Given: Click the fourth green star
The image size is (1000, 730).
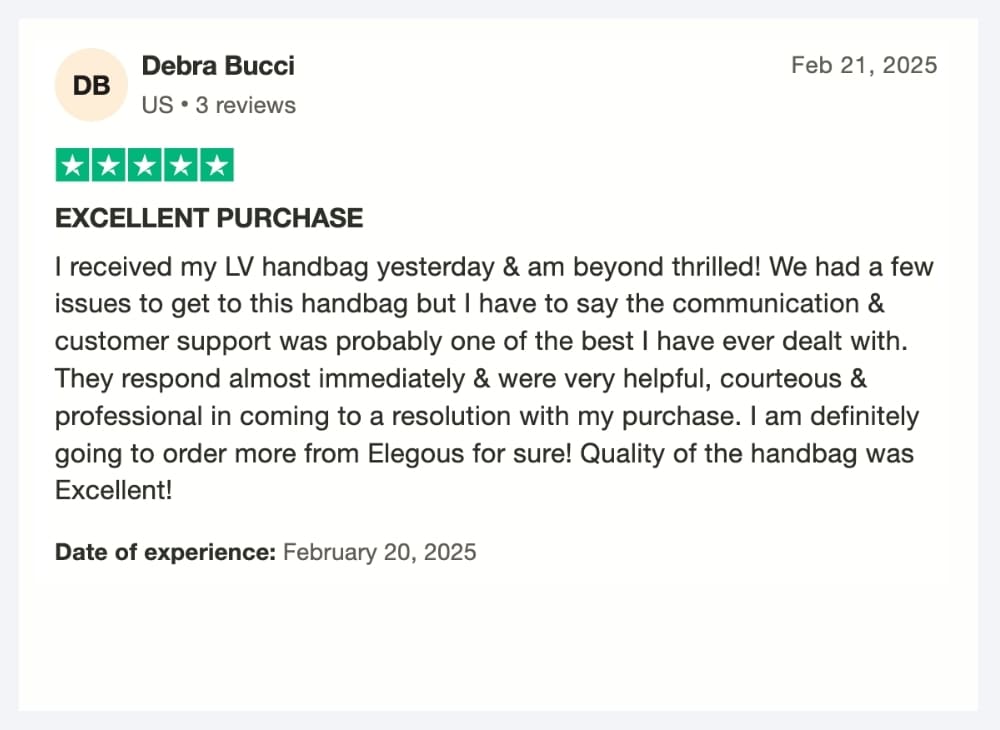Looking at the screenshot, I should point(181,165).
